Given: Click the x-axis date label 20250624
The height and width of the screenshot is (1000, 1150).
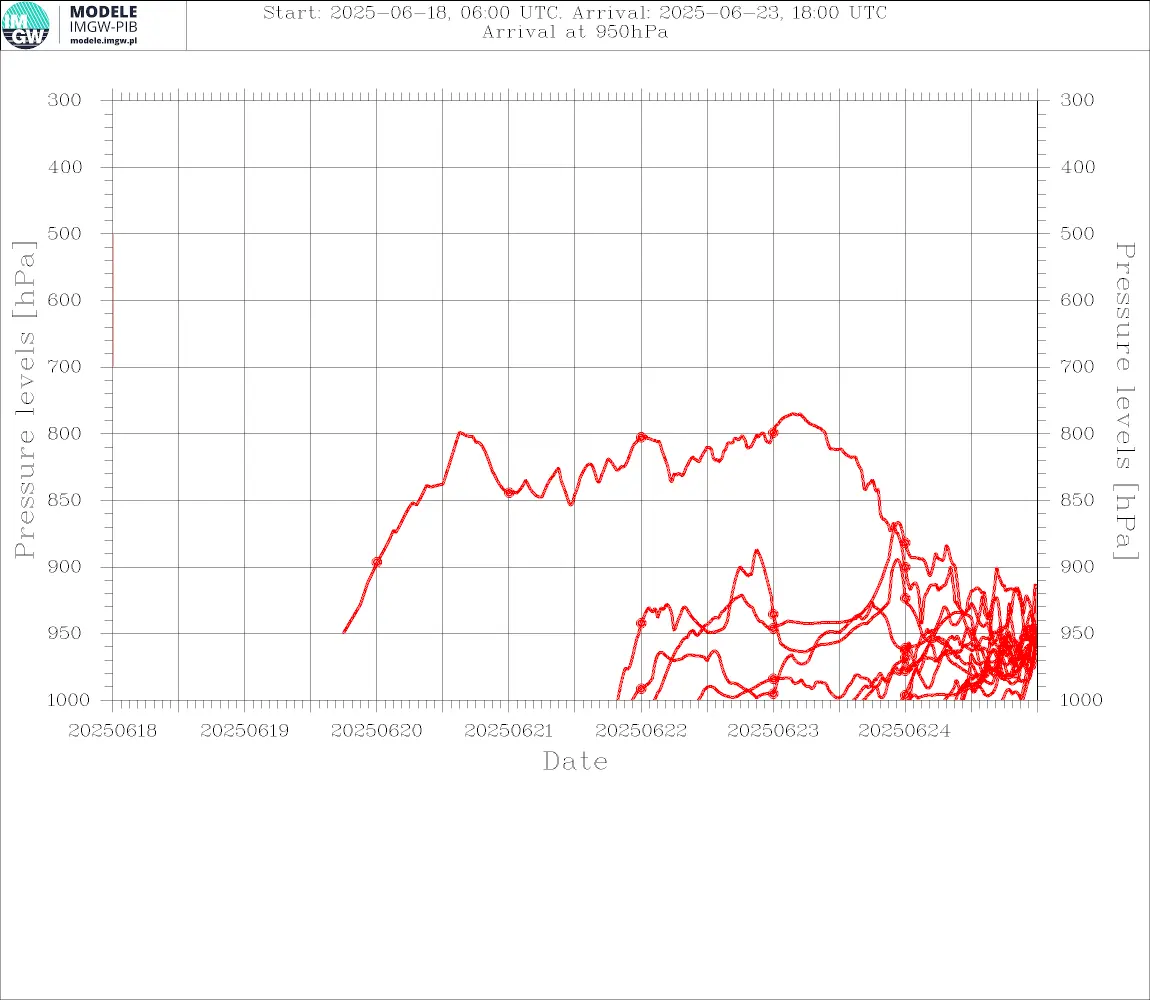Looking at the screenshot, I should 904,731.
